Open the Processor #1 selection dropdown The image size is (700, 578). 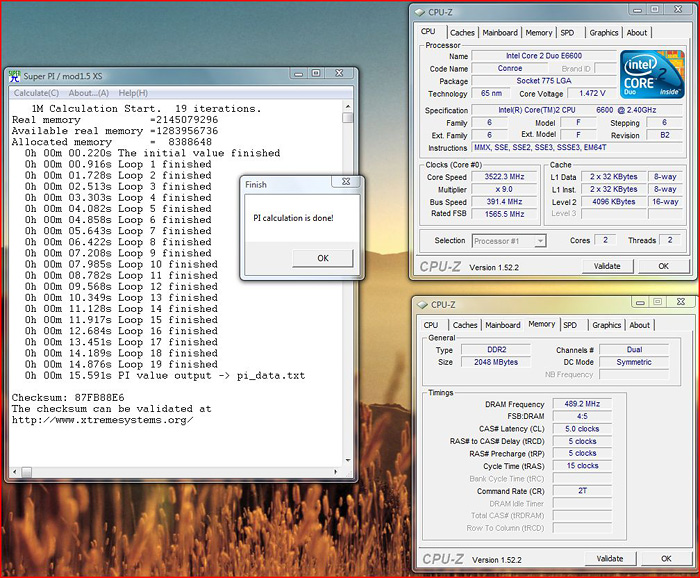[x=510, y=240]
